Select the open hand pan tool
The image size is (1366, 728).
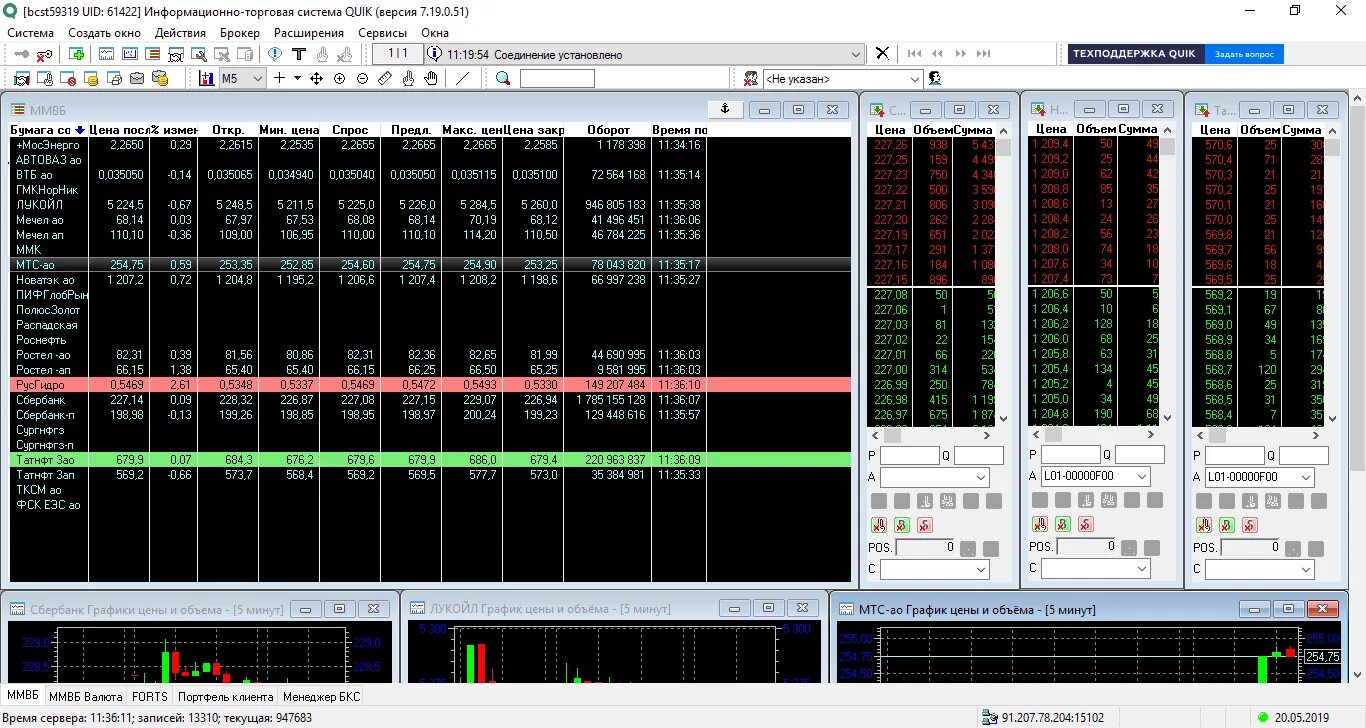coord(431,78)
